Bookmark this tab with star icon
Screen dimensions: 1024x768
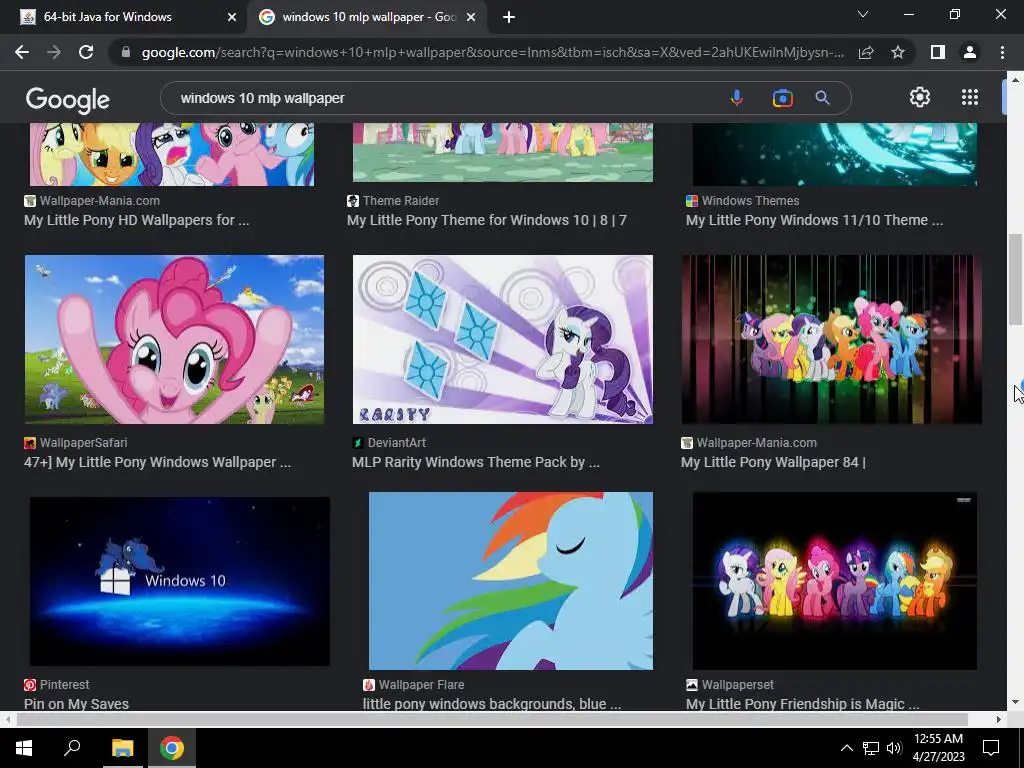(x=898, y=52)
